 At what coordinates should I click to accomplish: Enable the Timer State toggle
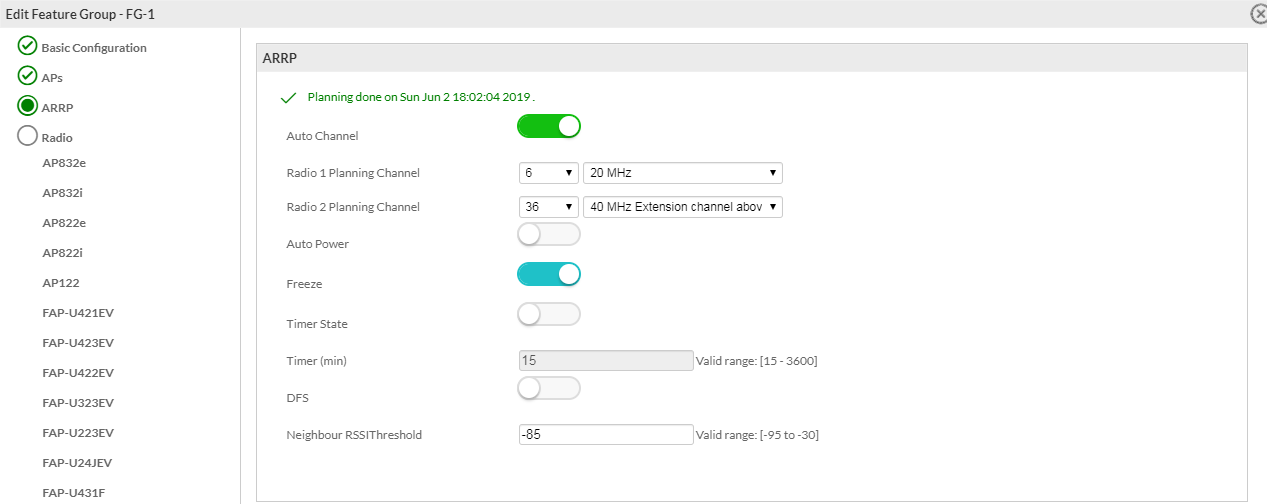click(548, 314)
